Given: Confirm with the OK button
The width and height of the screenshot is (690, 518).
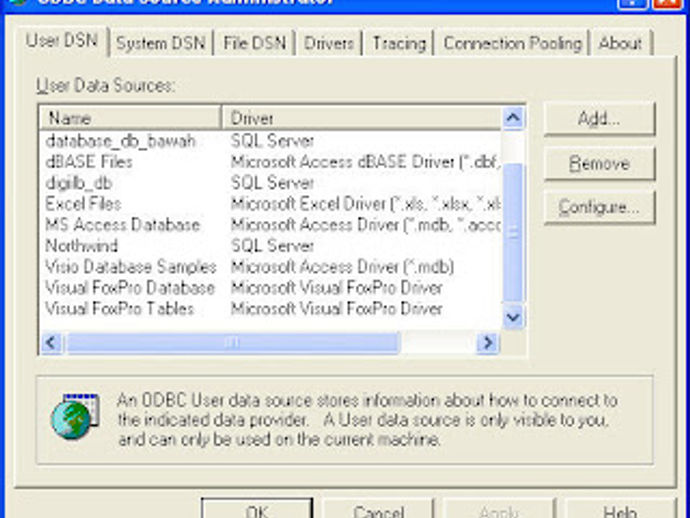Looking at the screenshot, I should tap(257, 510).
